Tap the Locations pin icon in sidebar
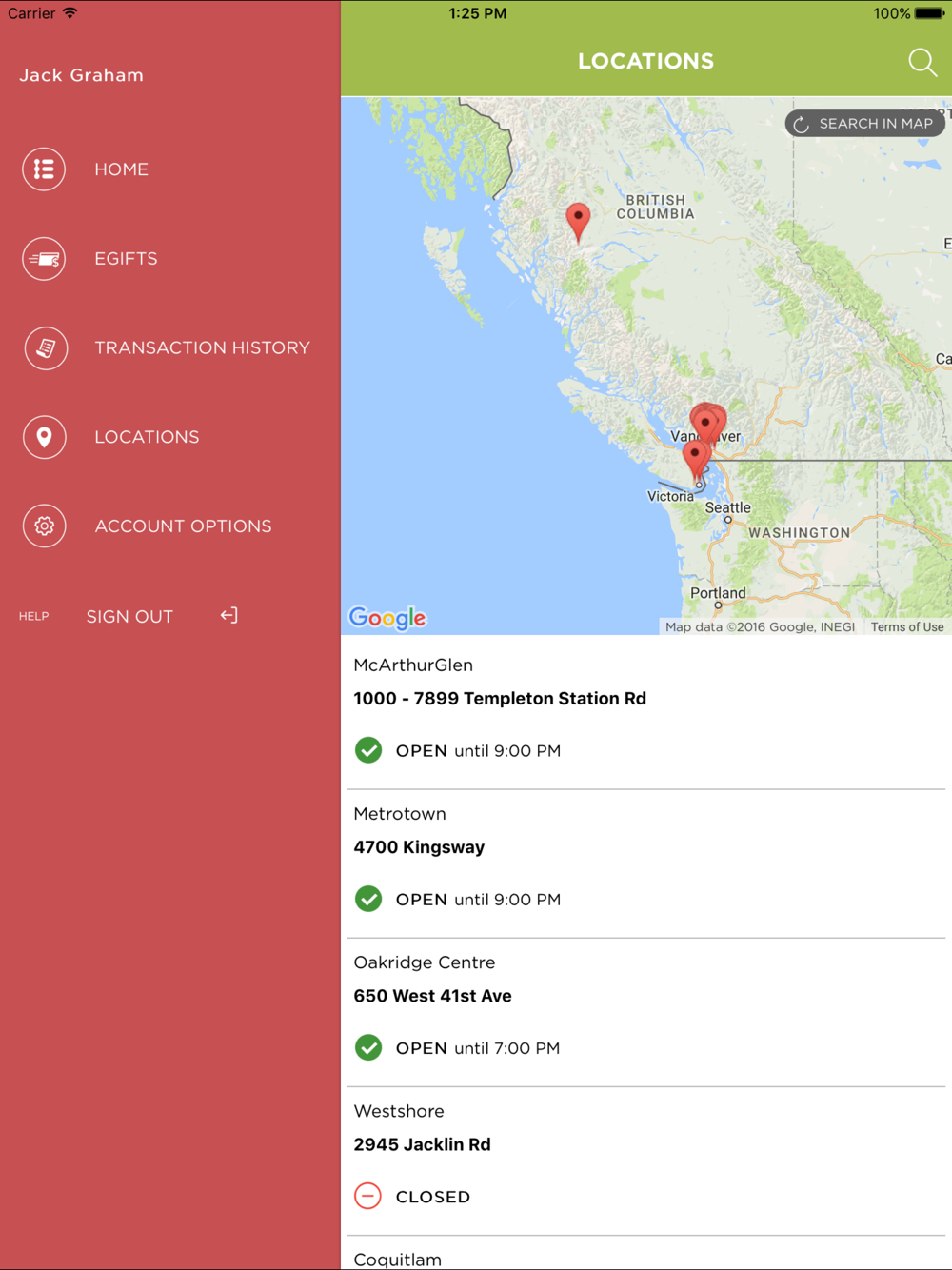Screen dimensions: 952x1270 (x=44, y=437)
